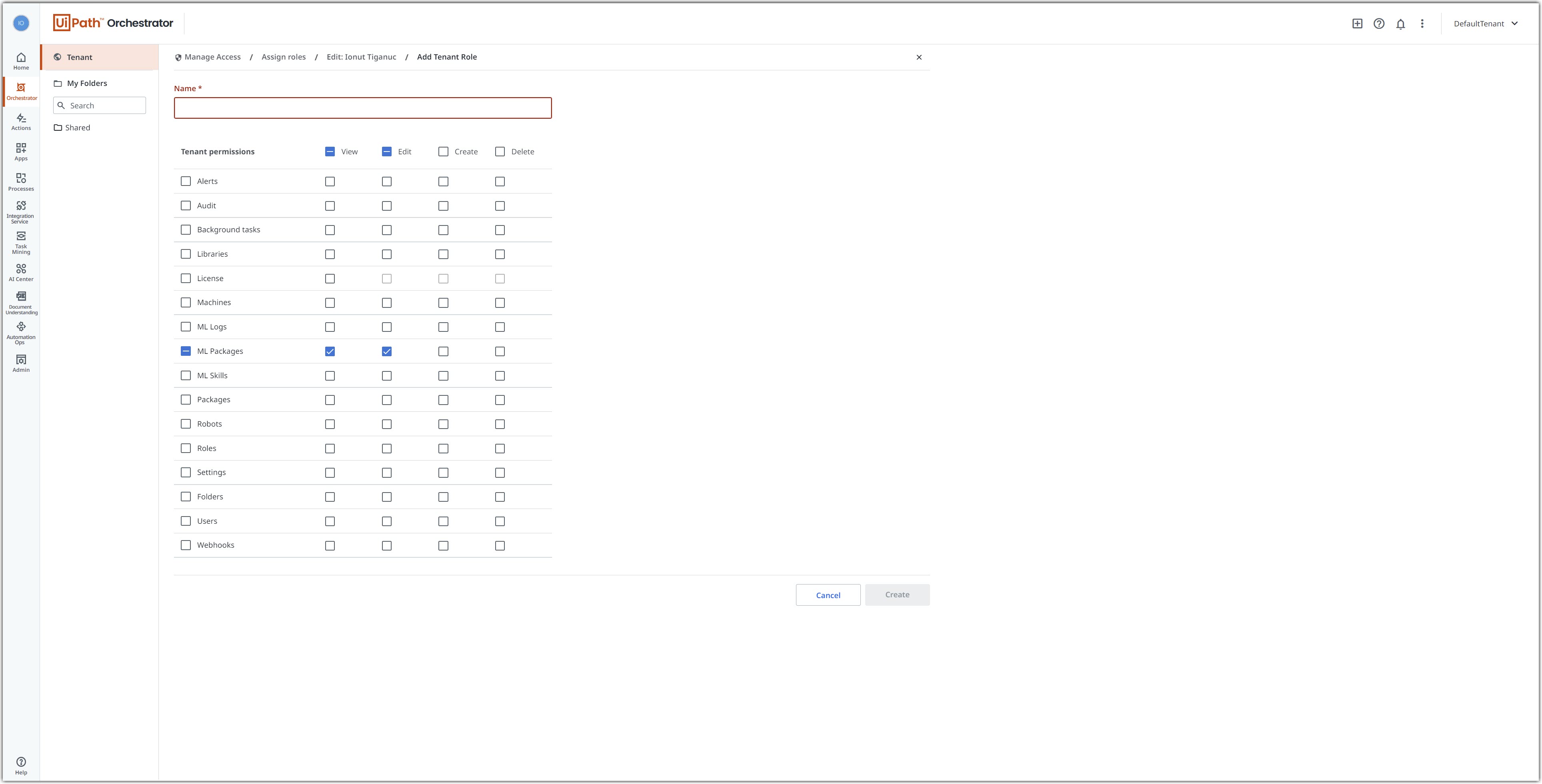Open the DefaultTenant dropdown

tap(1486, 24)
